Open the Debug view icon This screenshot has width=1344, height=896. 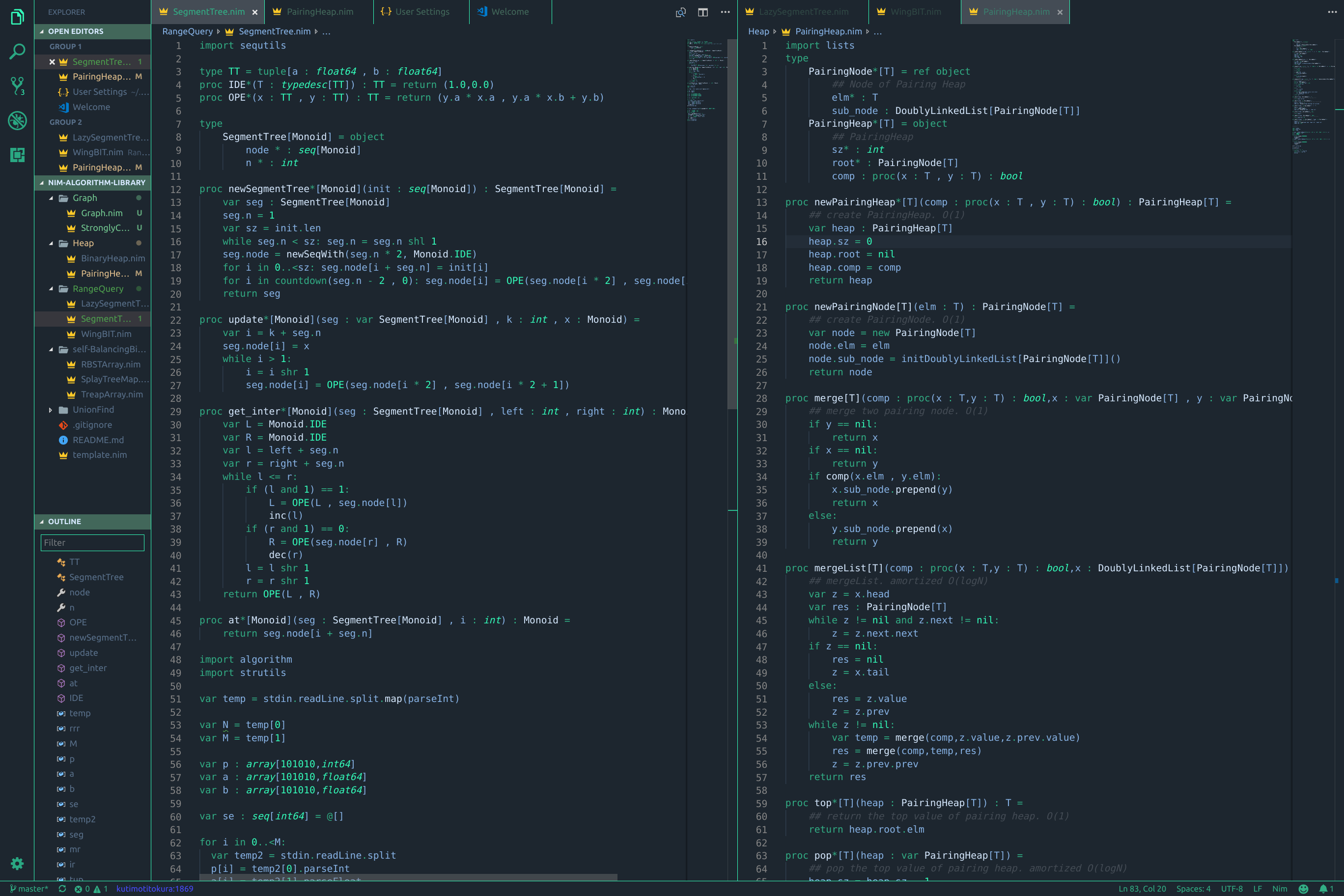pos(17,120)
